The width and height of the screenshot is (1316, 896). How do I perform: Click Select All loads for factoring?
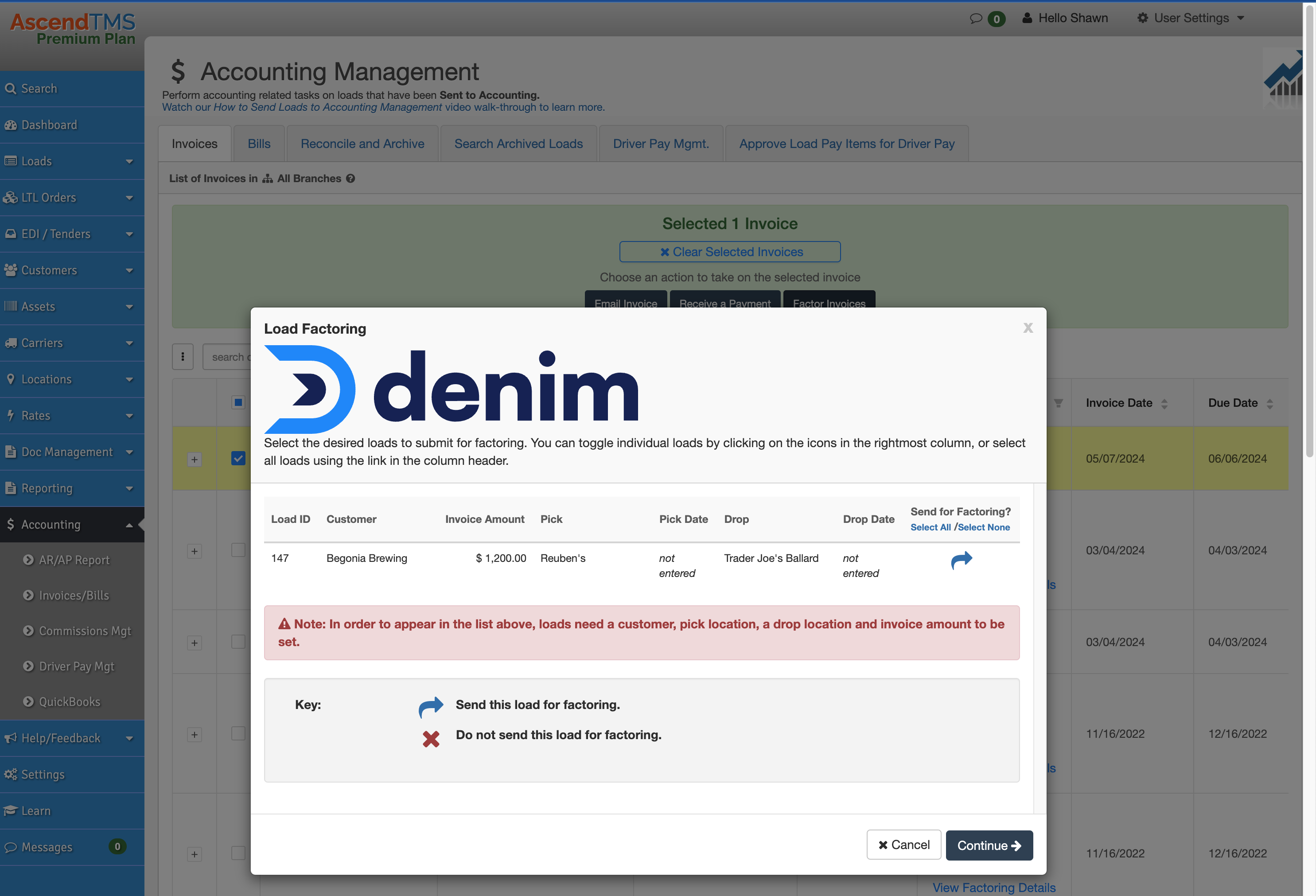tap(931, 527)
